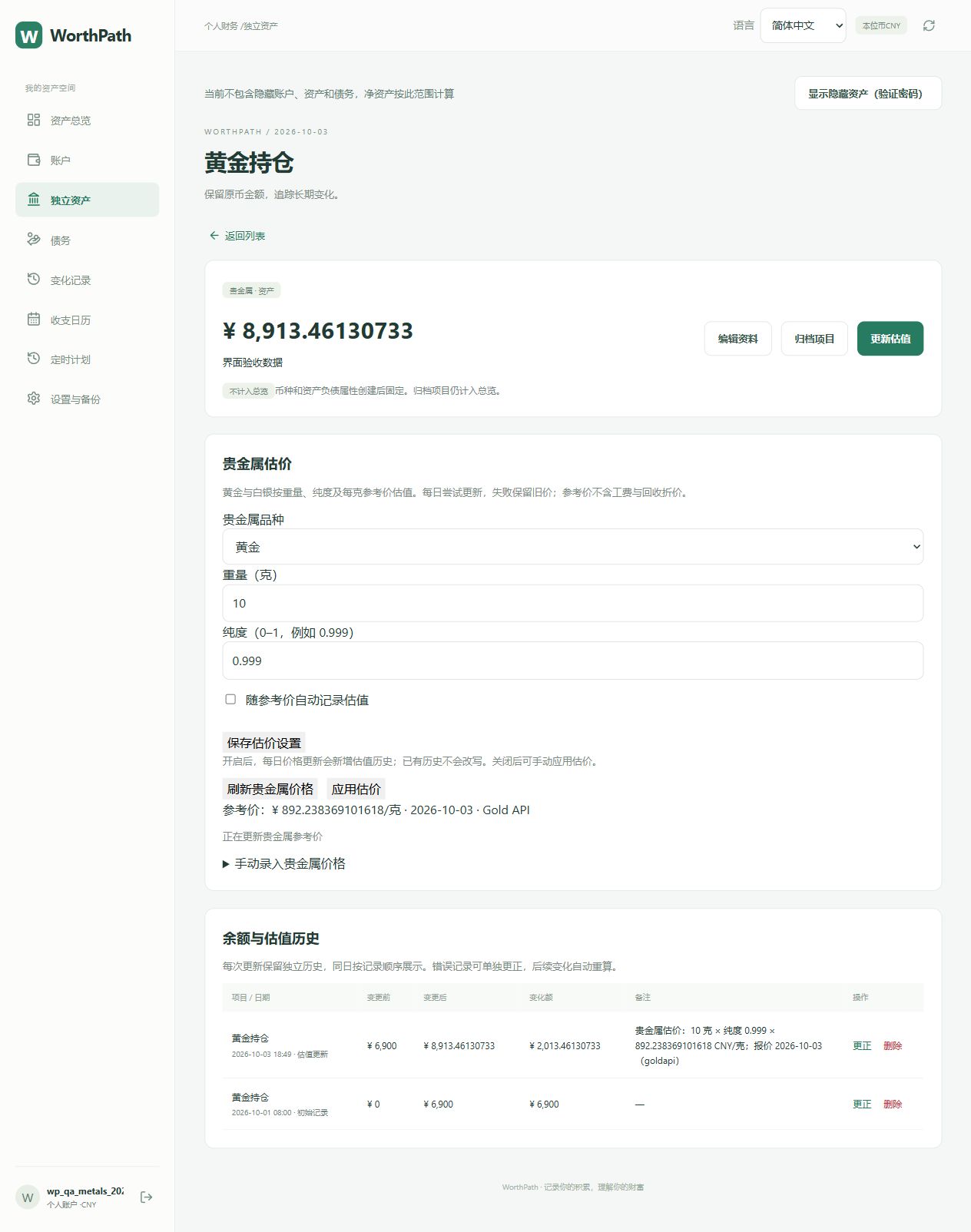Open 设置与备份 menu item

point(87,399)
